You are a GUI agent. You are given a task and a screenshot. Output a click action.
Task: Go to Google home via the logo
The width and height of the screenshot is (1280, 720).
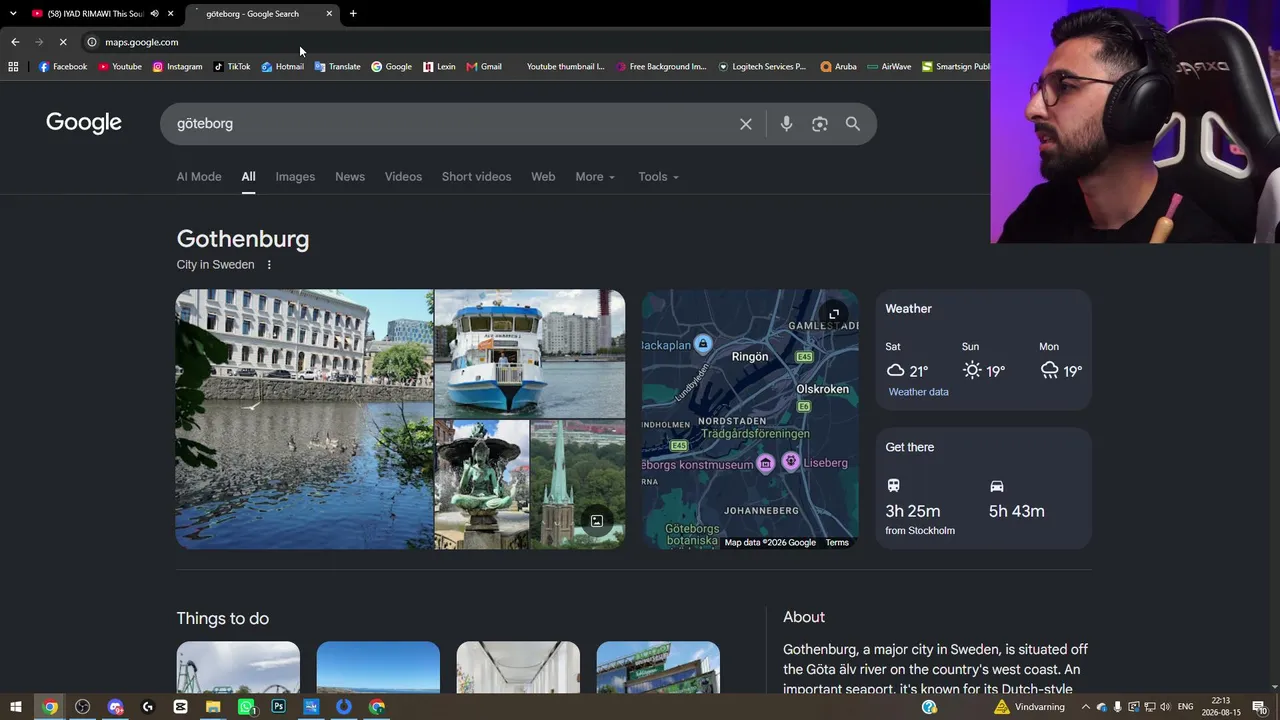pos(84,123)
